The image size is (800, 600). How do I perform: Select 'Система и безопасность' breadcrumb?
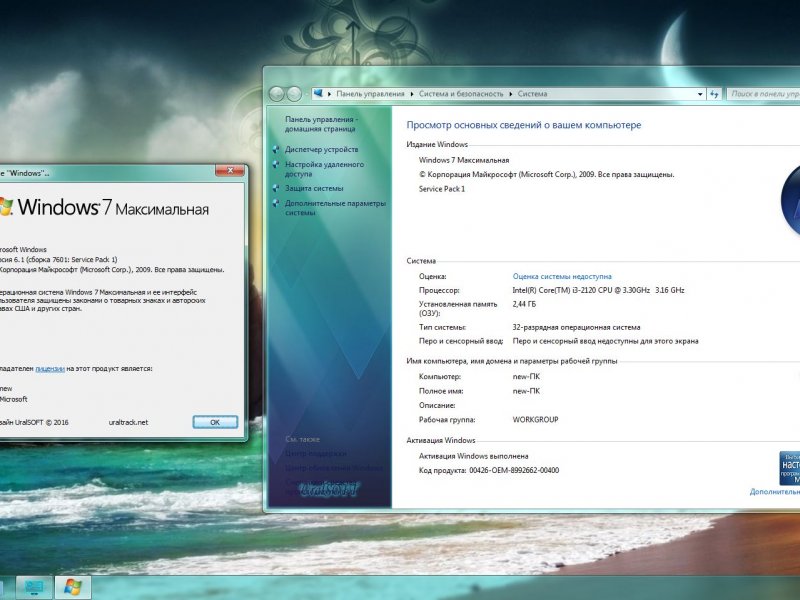[461, 94]
